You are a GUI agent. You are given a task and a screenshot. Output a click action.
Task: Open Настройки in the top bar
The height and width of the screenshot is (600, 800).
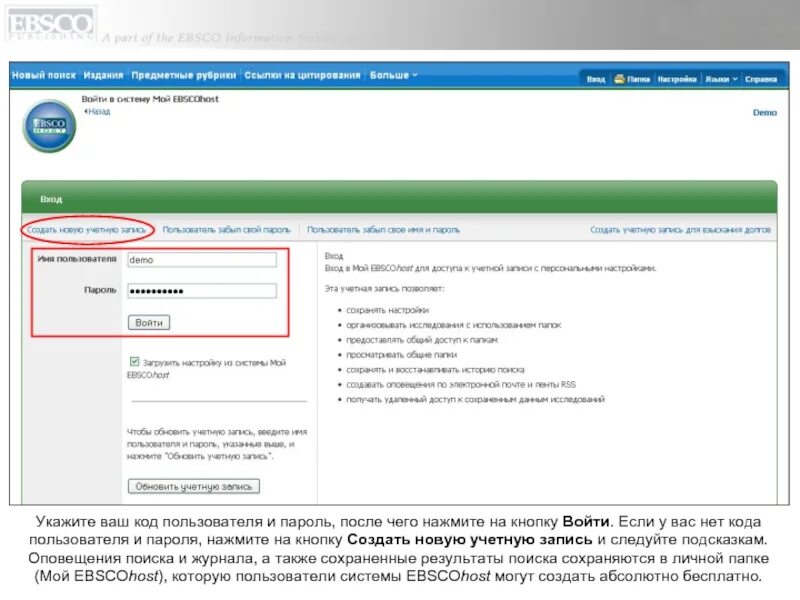[x=677, y=79]
